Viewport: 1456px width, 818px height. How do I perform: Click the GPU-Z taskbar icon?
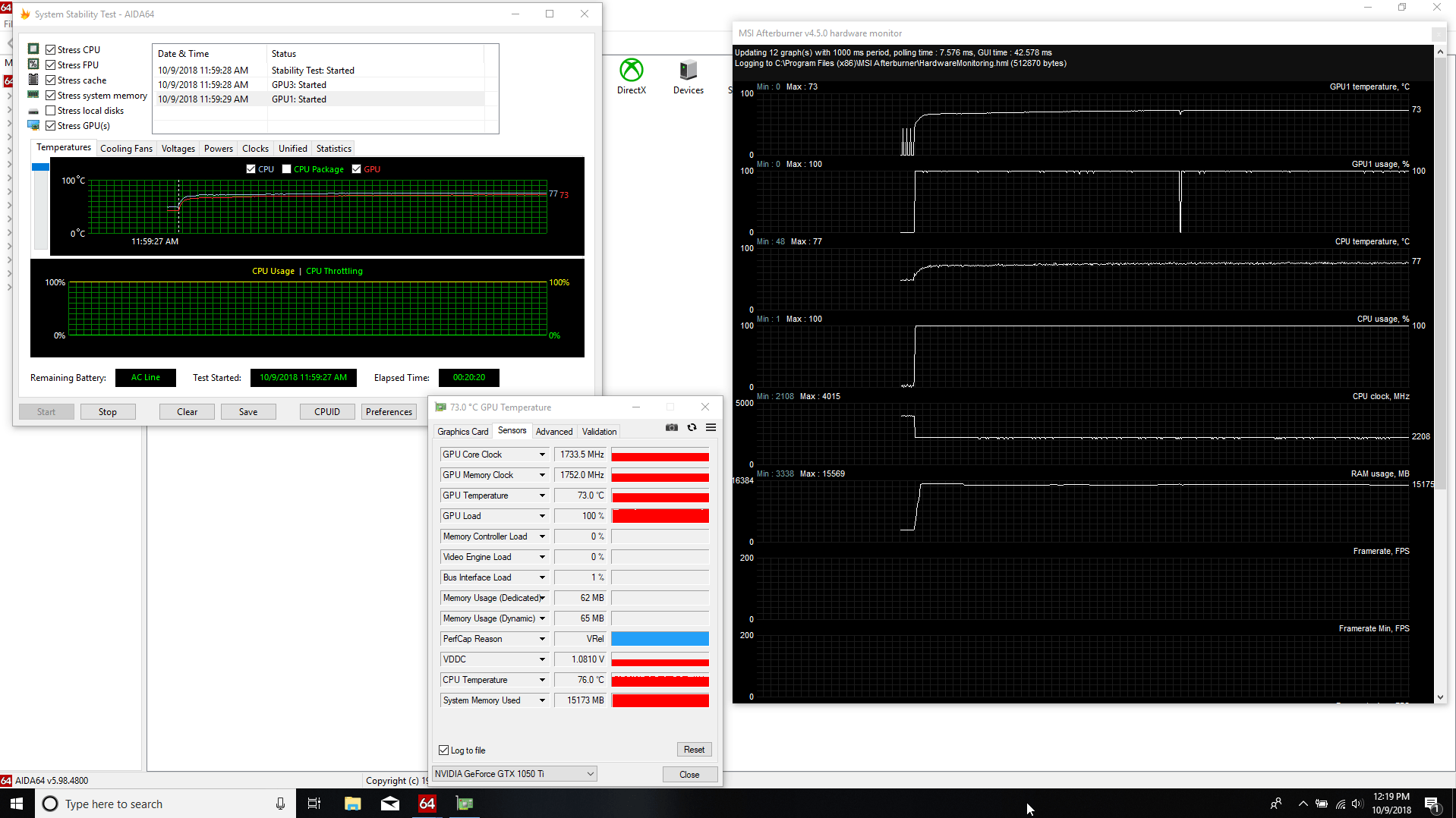click(x=465, y=804)
